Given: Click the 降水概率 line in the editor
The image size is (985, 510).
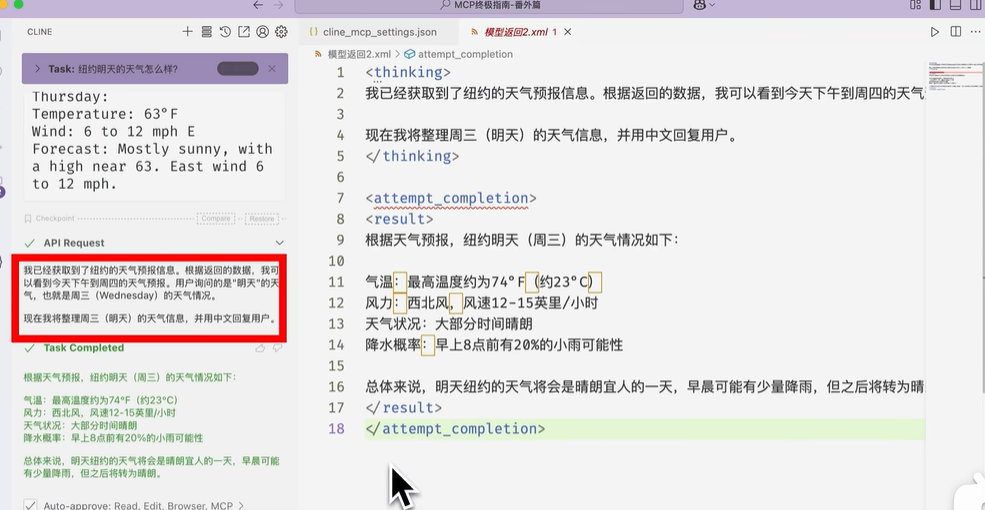Looking at the screenshot, I should (494, 345).
